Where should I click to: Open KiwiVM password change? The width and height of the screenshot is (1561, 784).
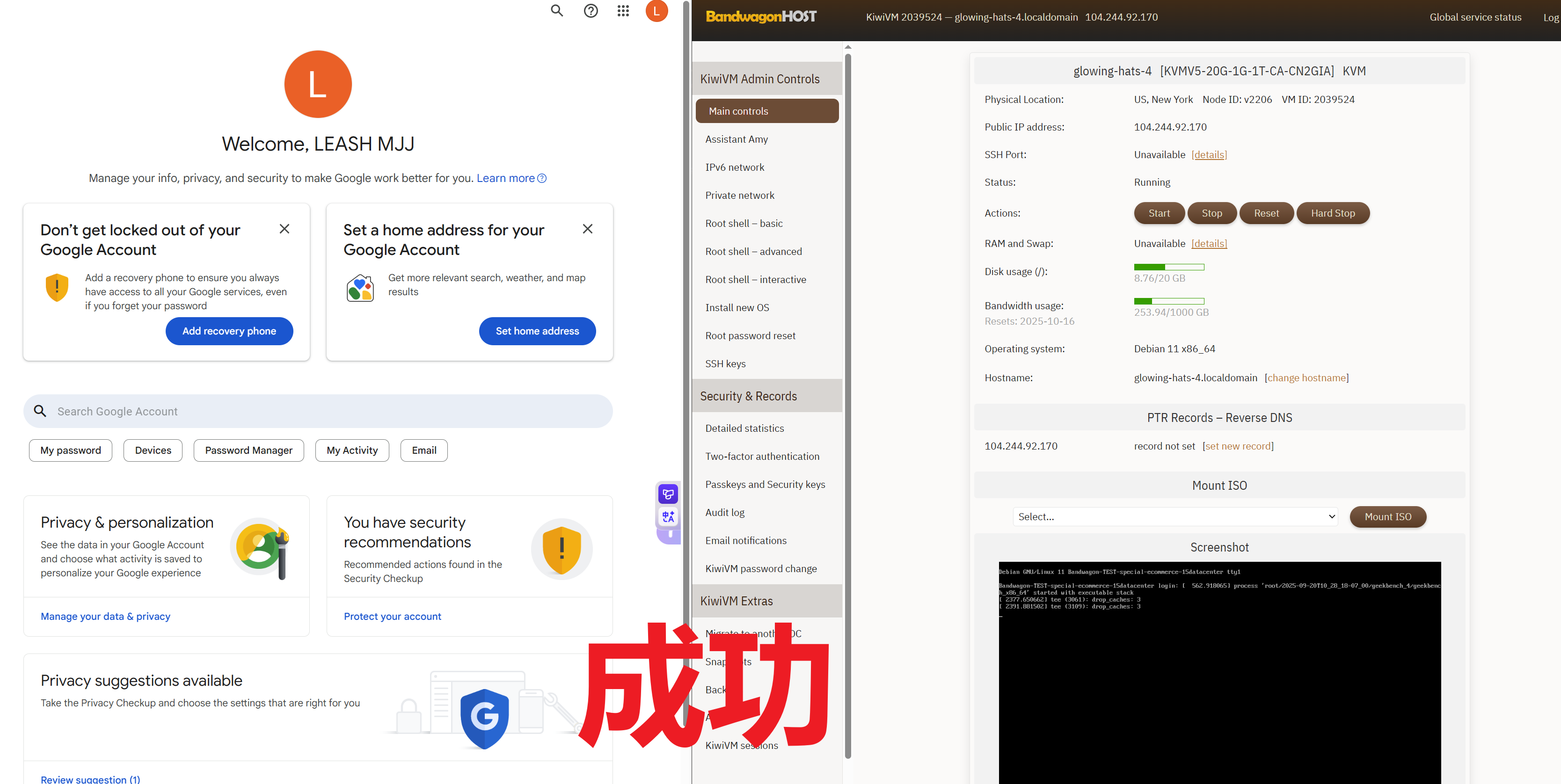[760, 568]
